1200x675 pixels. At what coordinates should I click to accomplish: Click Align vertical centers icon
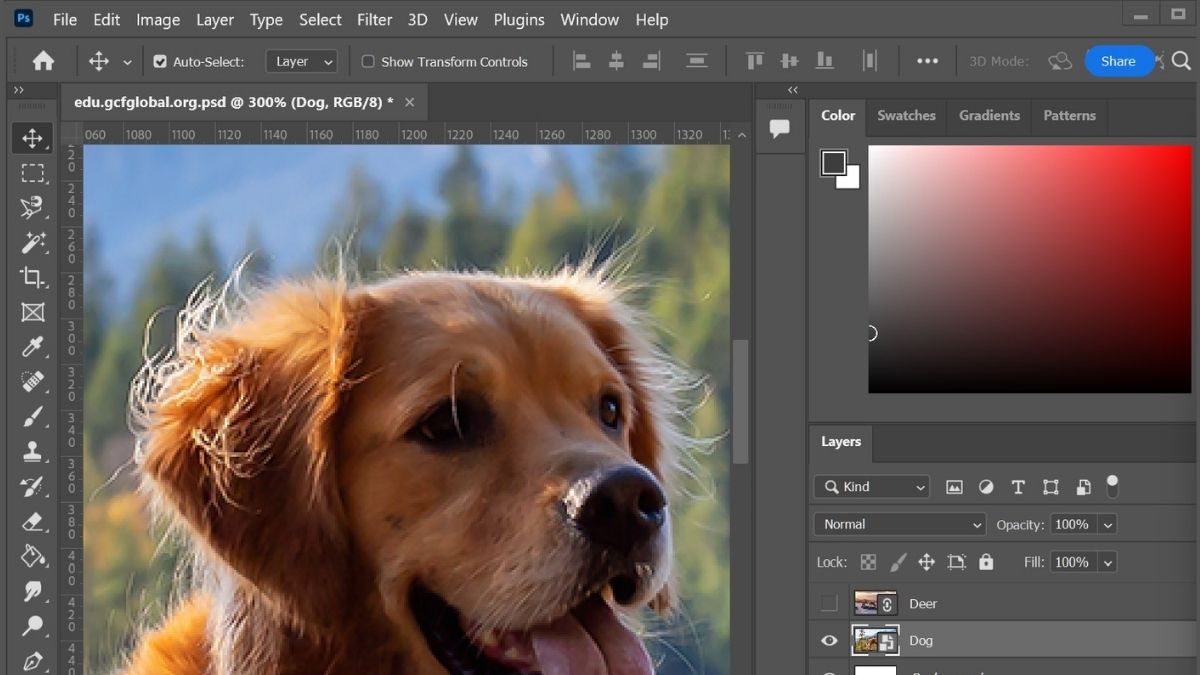[x=790, y=61]
